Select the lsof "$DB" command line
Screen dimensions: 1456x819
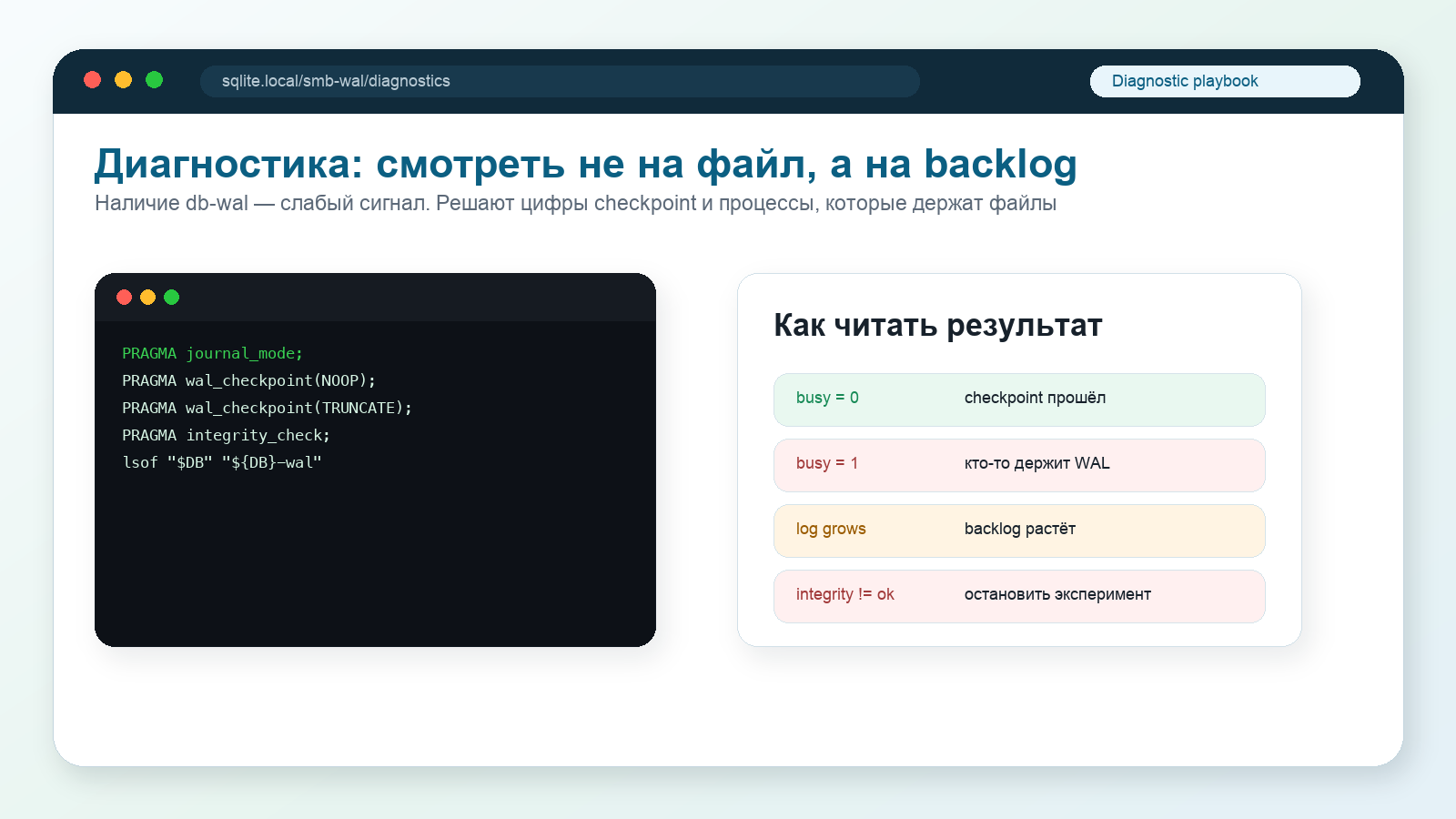pos(222,462)
